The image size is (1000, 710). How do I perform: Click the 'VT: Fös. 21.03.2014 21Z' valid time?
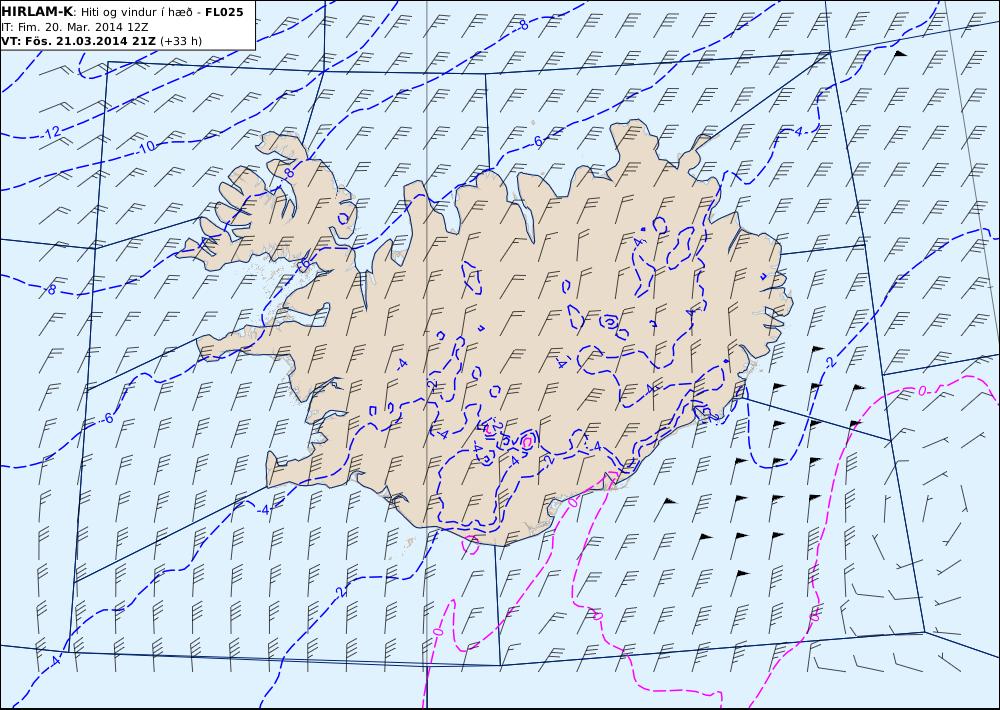pos(78,41)
